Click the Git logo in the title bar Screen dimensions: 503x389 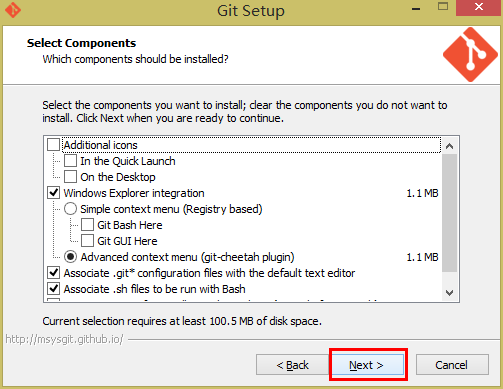tap(13, 10)
